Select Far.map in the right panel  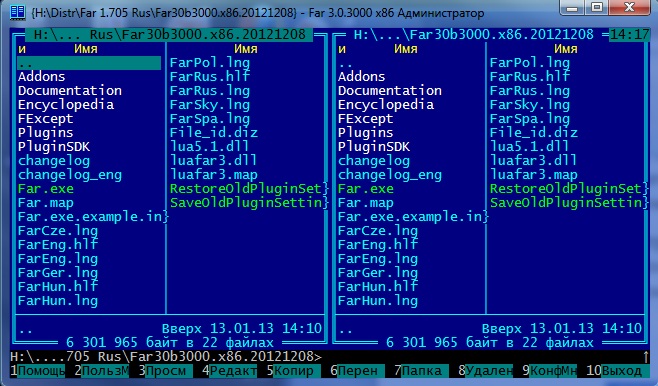365,203
